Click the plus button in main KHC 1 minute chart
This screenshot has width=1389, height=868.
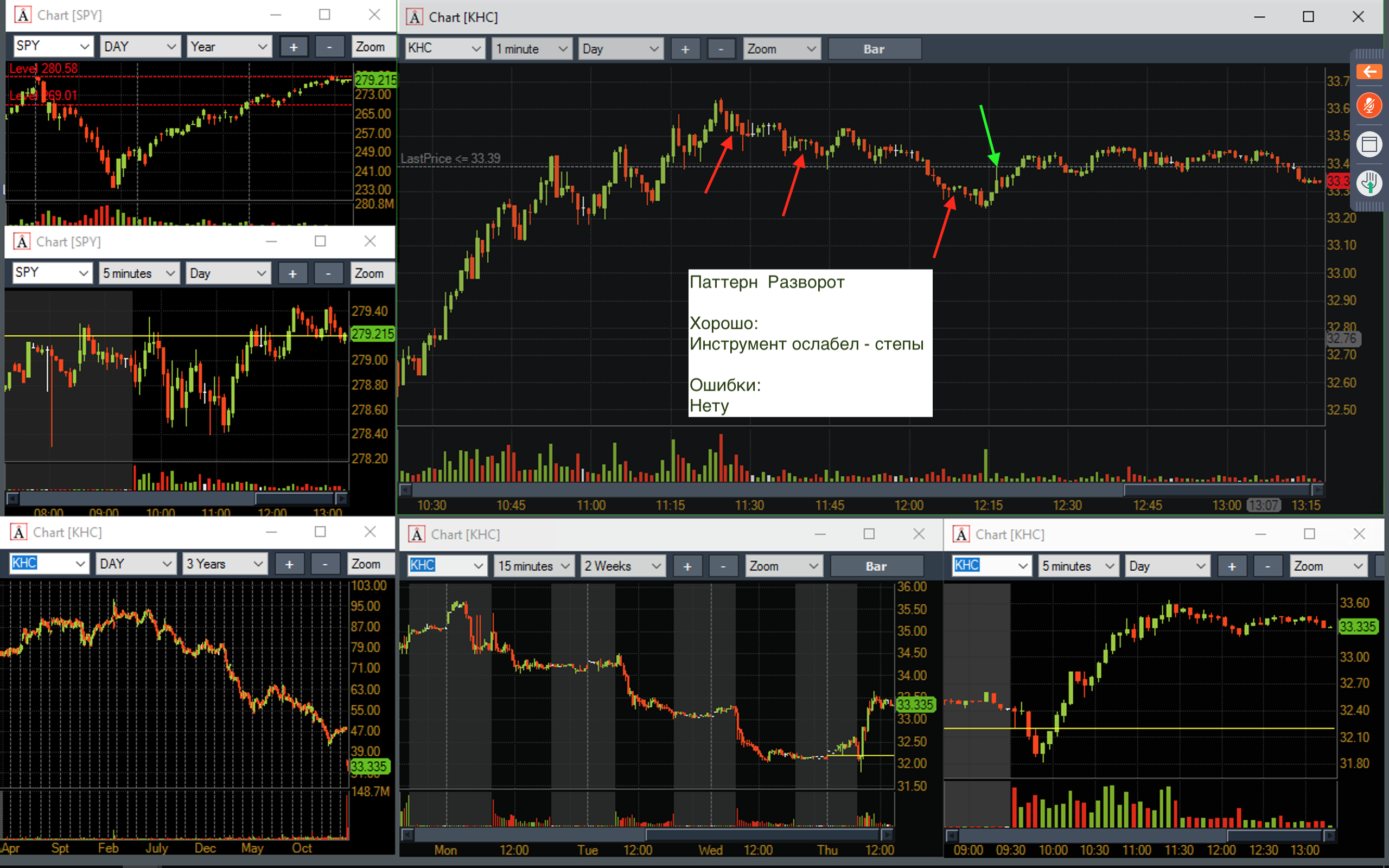[685, 49]
